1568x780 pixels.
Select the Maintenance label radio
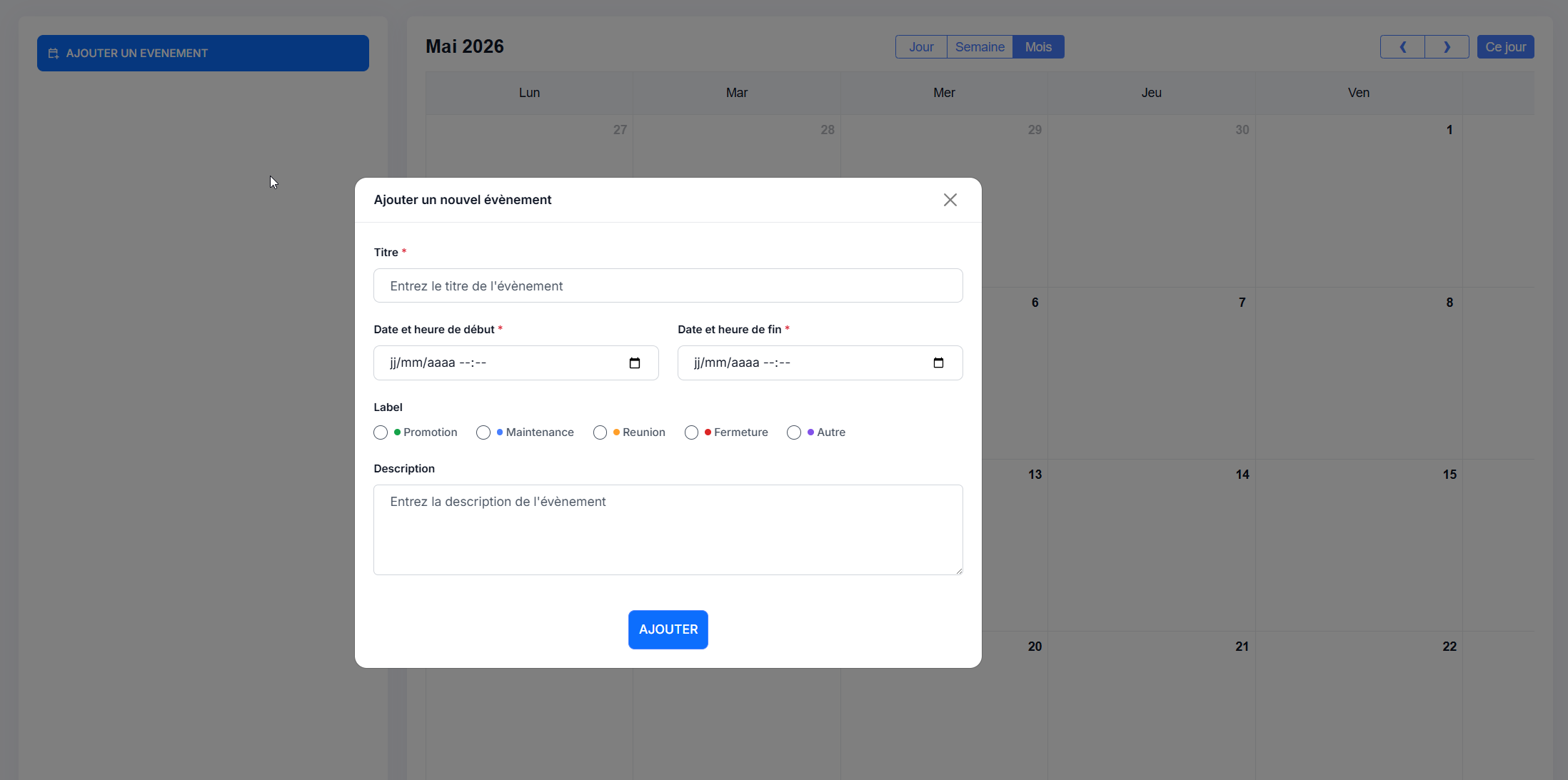[x=483, y=432]
